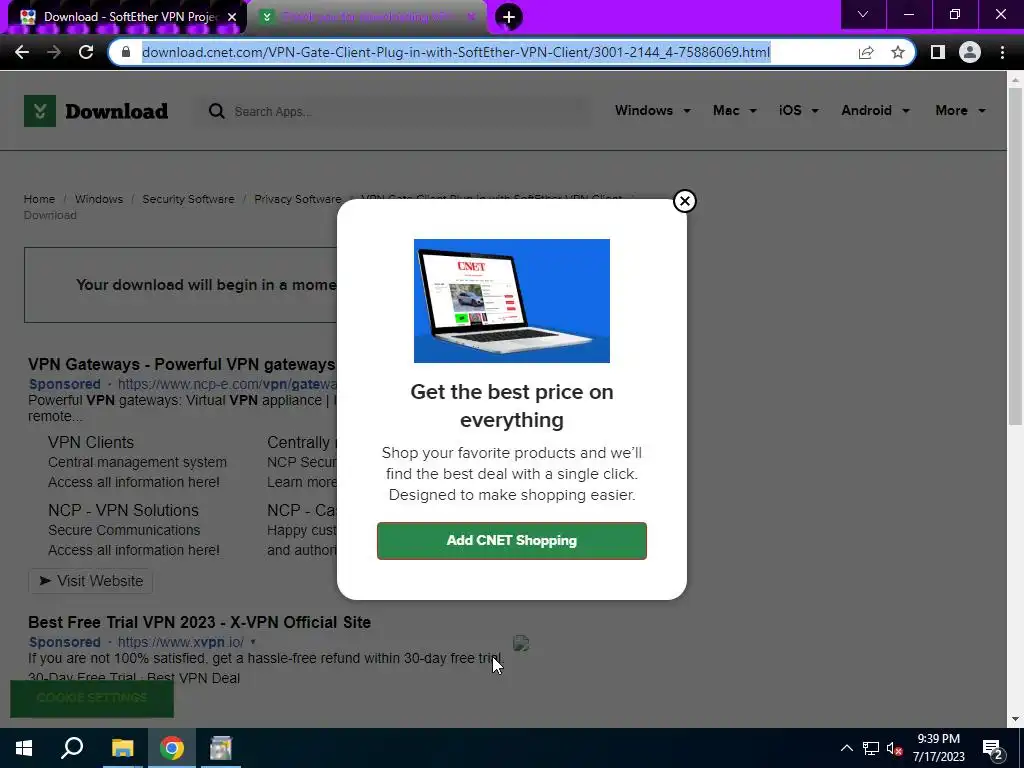Click the address bar URL
The width and height of the screenshot is (1024, 768).
(x=456, y=52)
